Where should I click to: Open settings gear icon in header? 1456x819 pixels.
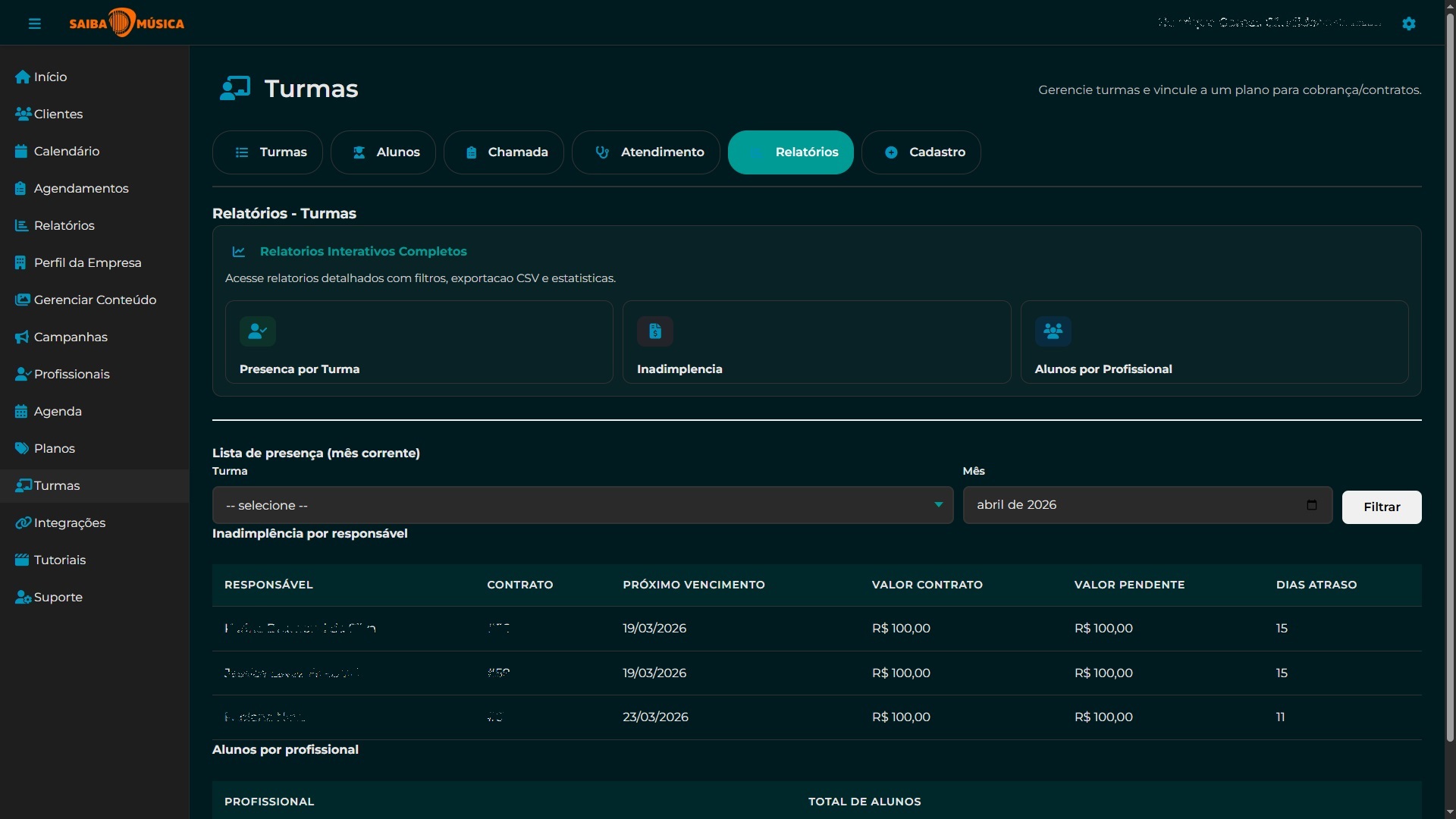[x=1409, y=24]
